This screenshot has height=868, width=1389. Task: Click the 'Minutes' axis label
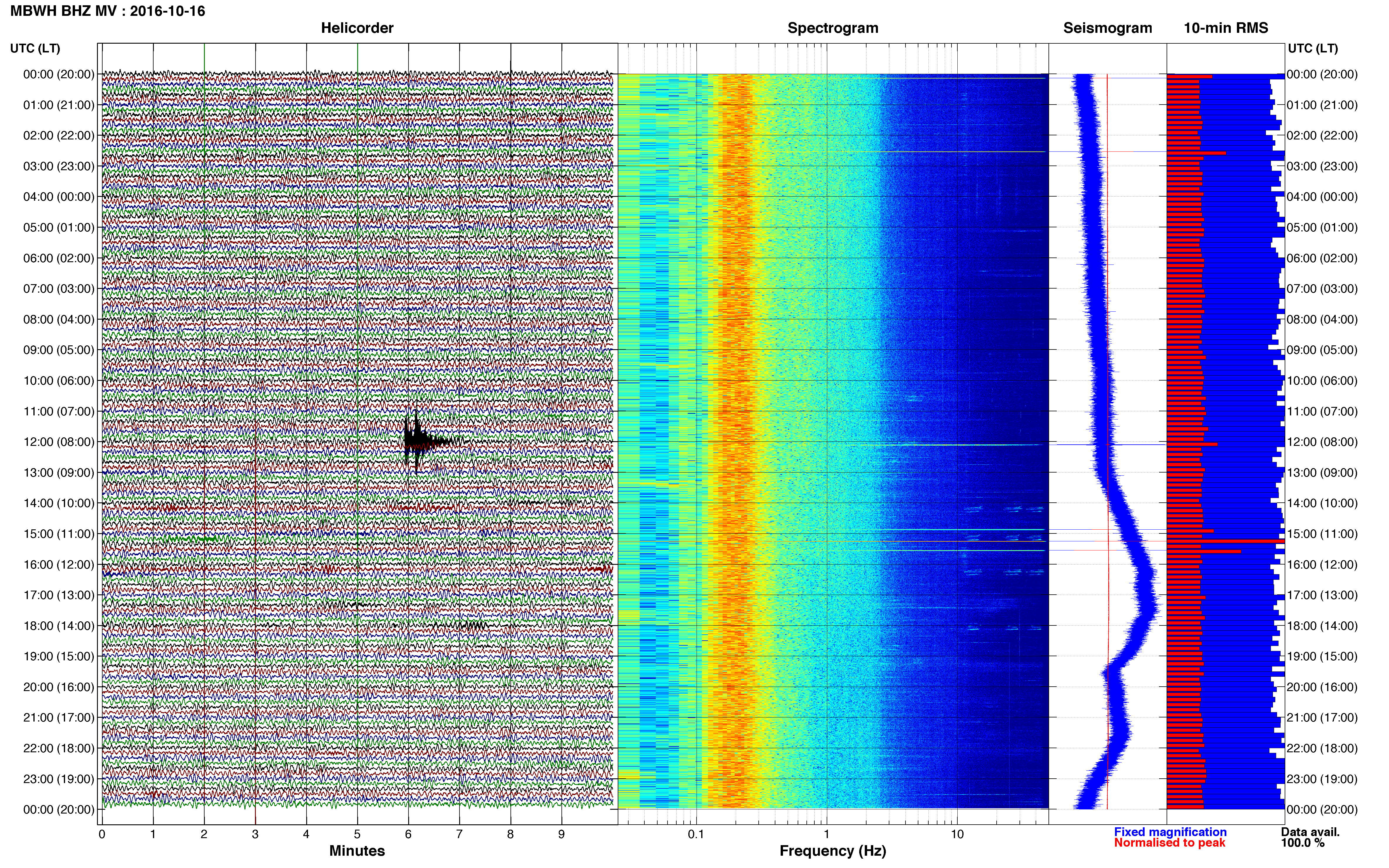[x=357, y=851]
